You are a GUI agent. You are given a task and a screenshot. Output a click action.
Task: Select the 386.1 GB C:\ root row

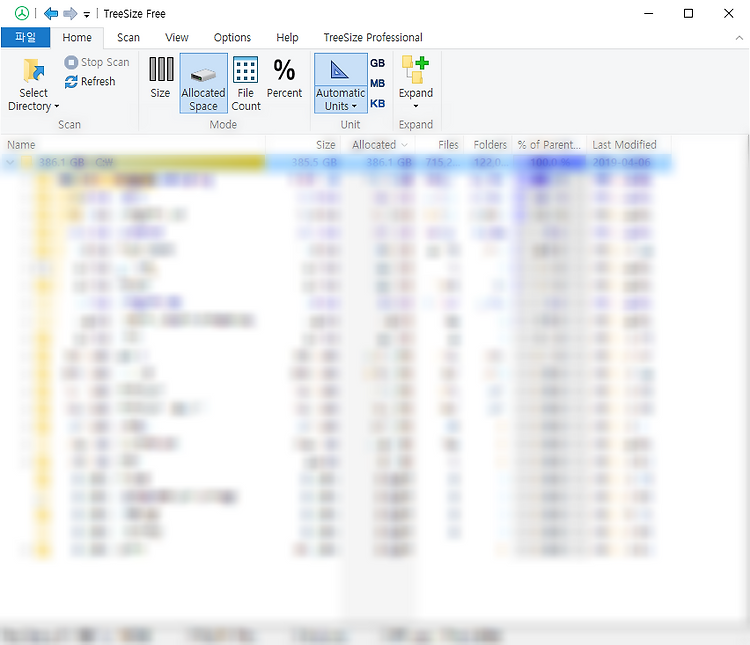coord(337,163)
